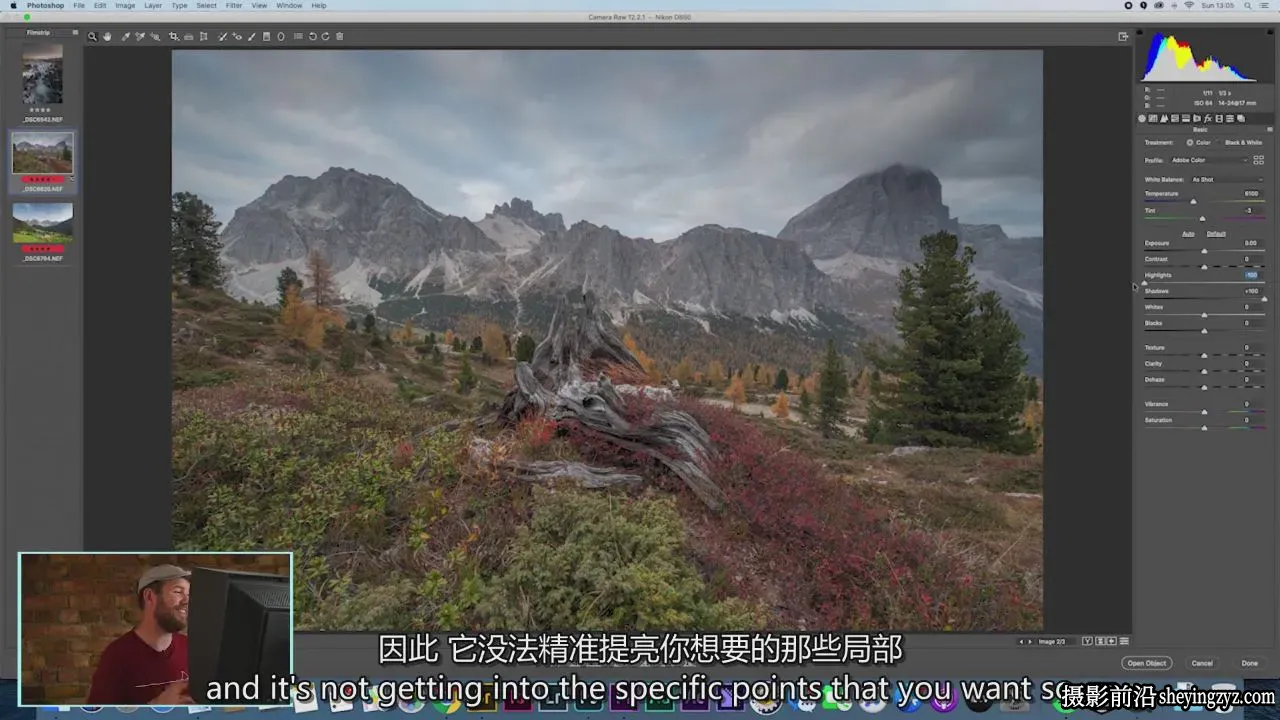Open the Effects (fx) panel tab
Viewport: 1280px width, 720px height.
pyautogui.click(x=1208, y=119)
